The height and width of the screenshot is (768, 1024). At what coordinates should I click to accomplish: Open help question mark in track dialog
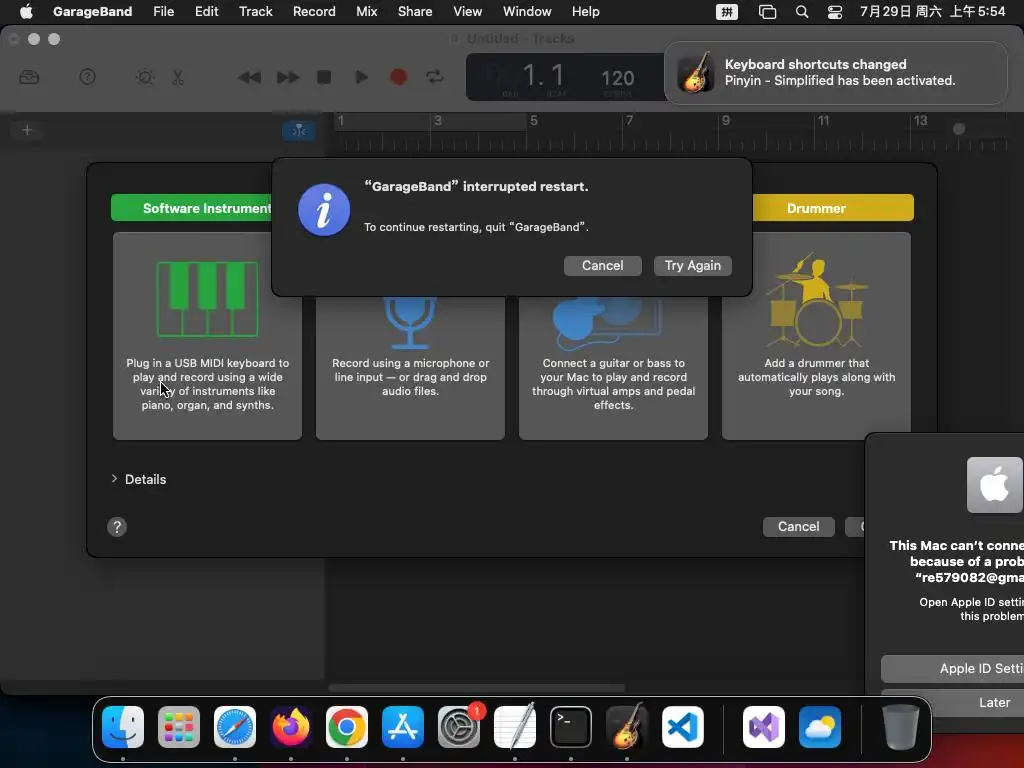point(117,527)
